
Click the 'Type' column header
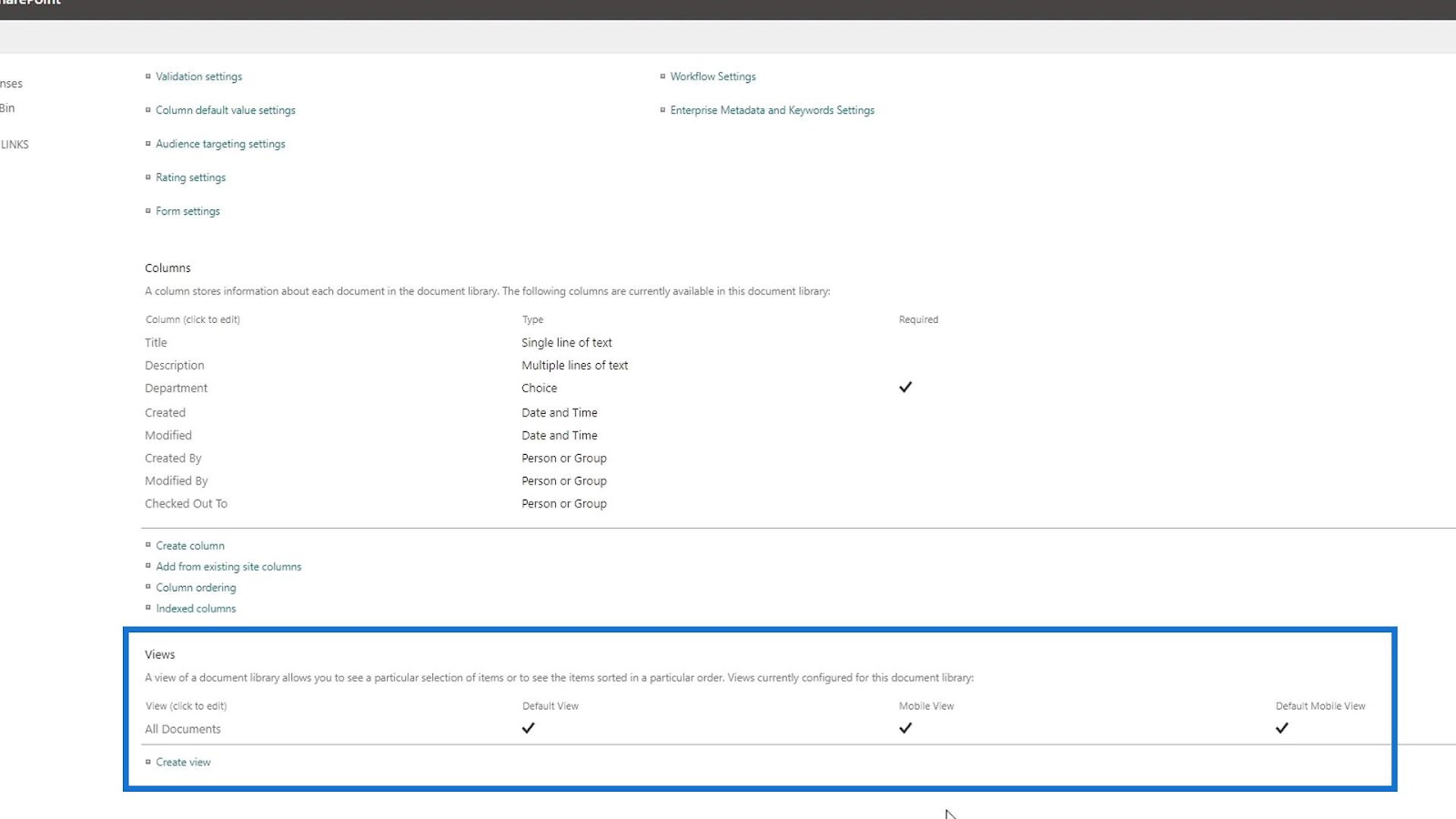tap(532, 320)
